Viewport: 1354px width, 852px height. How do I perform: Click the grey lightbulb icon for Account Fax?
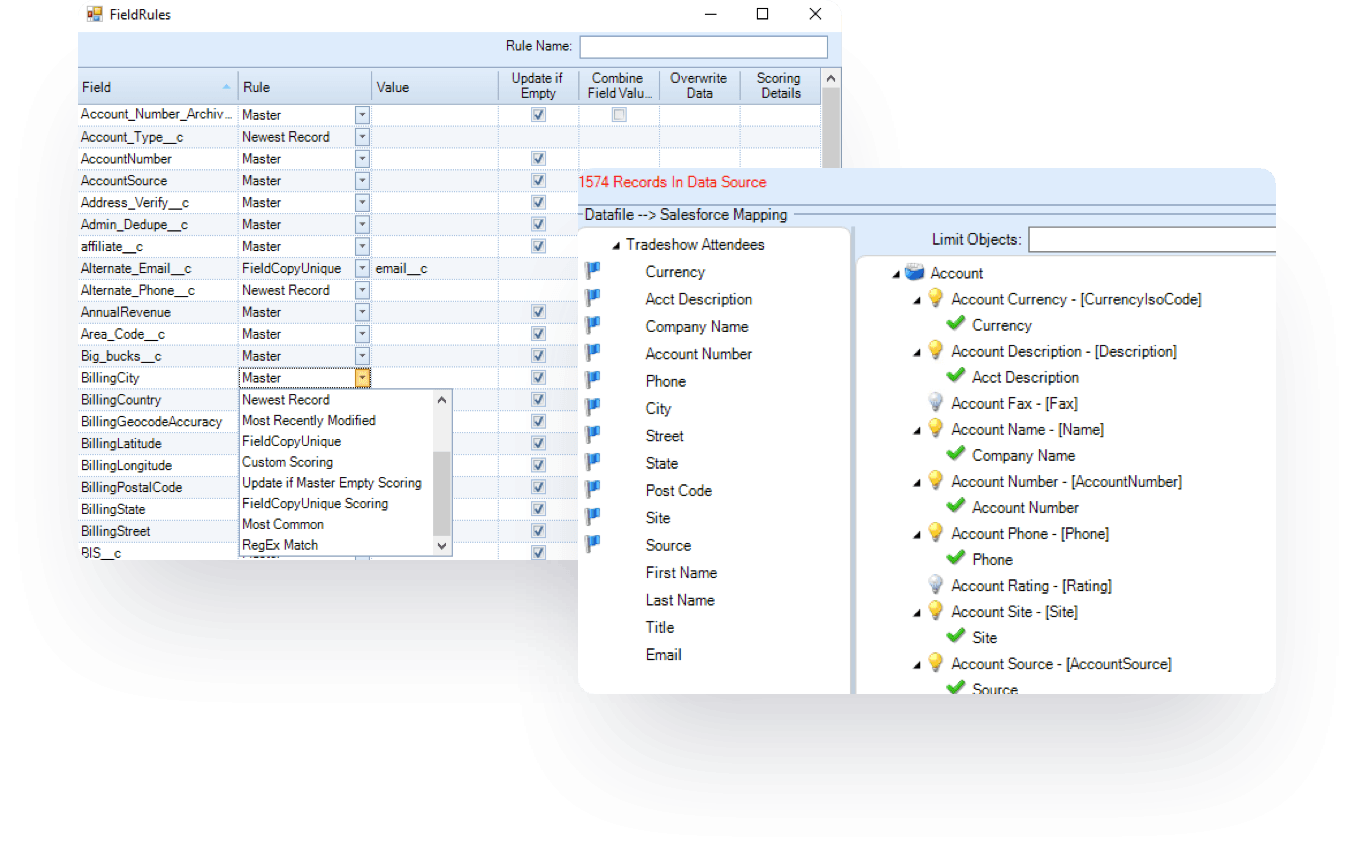(x=935, y=402)
